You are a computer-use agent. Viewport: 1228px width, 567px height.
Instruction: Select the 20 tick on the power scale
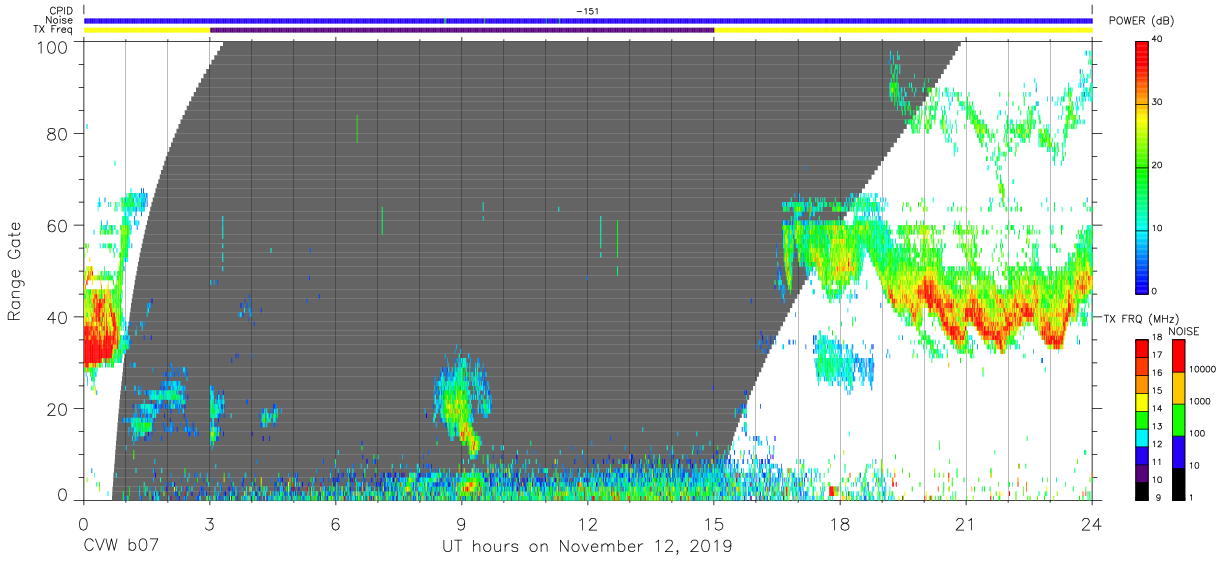pyautogui.click(x=1159, y=165)
